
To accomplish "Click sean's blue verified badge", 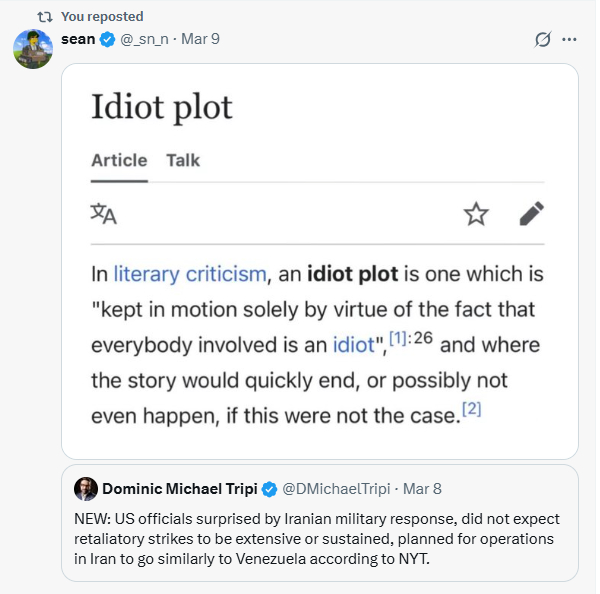I will [x=107, y=40].
